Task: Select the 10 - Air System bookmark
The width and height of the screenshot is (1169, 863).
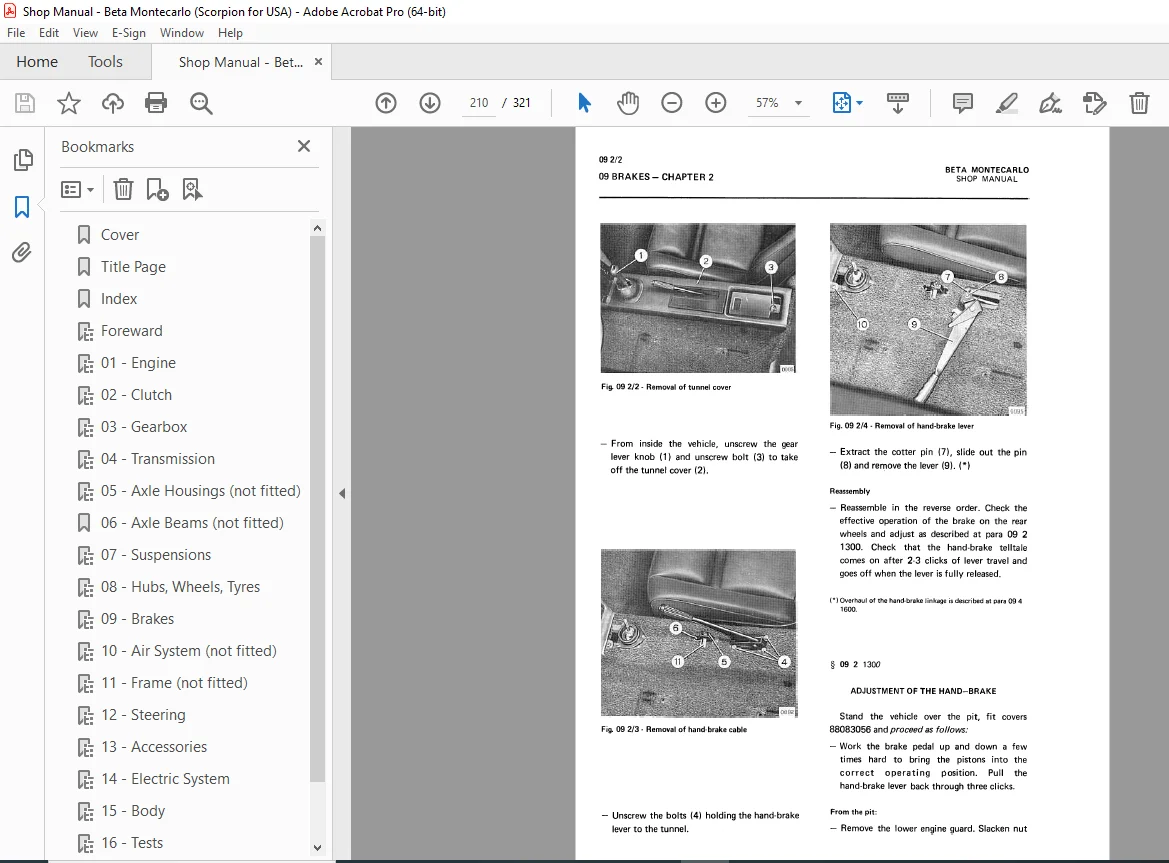Action: click(x=189, y=651)
